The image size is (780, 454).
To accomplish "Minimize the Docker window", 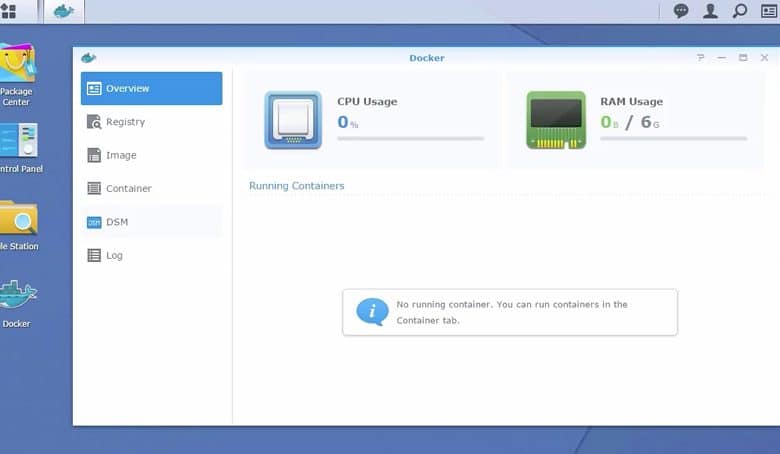I will (721, 58).
